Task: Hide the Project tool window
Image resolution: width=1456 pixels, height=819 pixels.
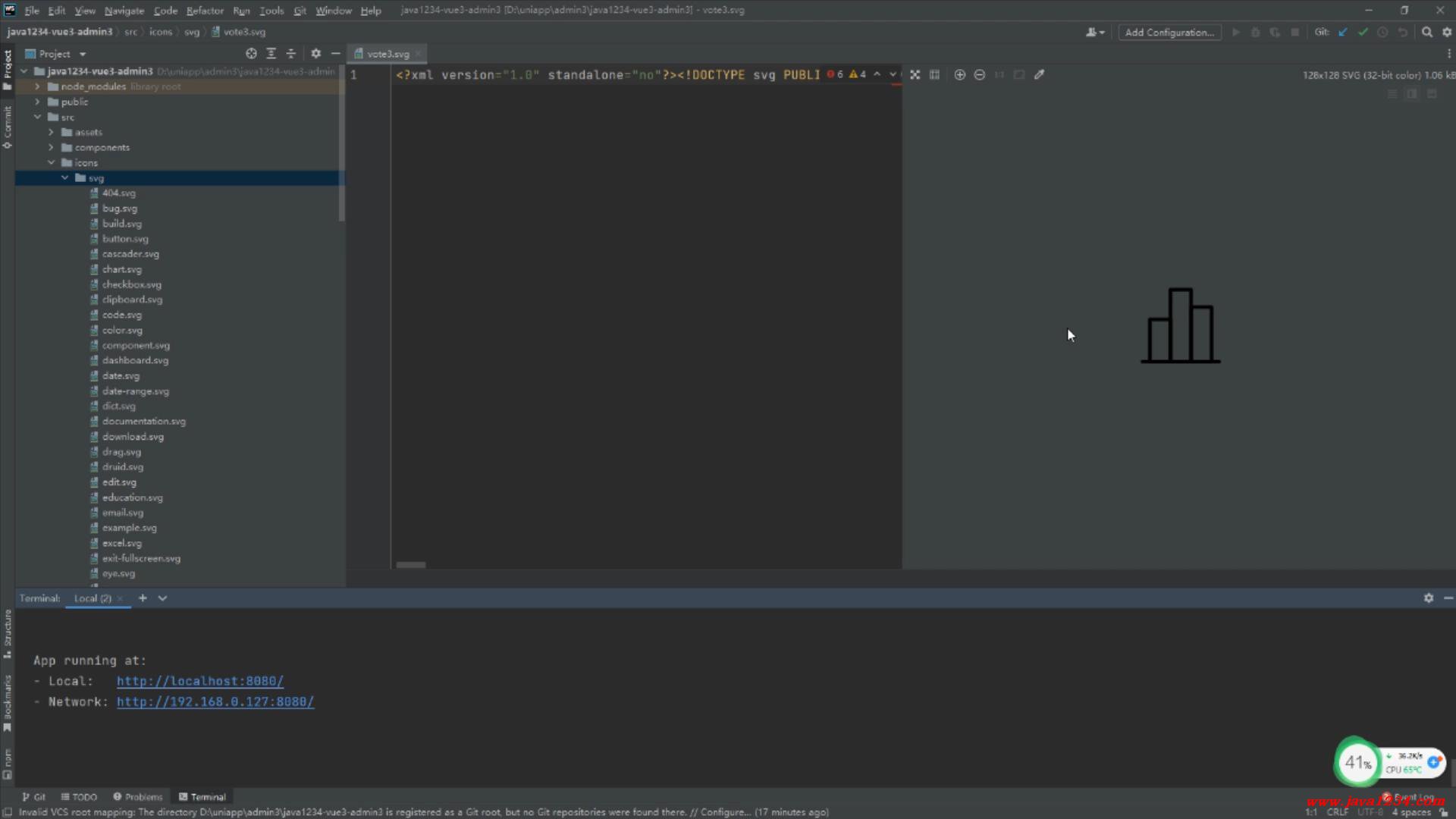Action: pos(335,54)
